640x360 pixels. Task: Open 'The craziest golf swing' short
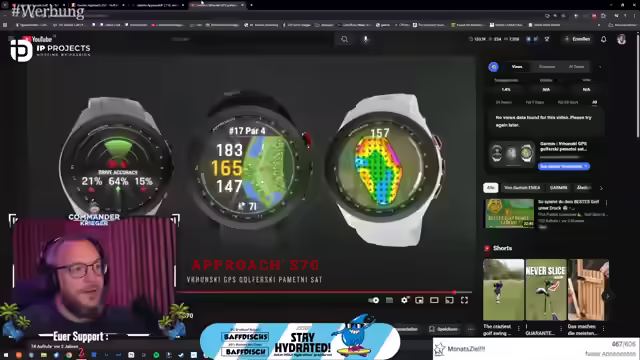tap(503, 289)
